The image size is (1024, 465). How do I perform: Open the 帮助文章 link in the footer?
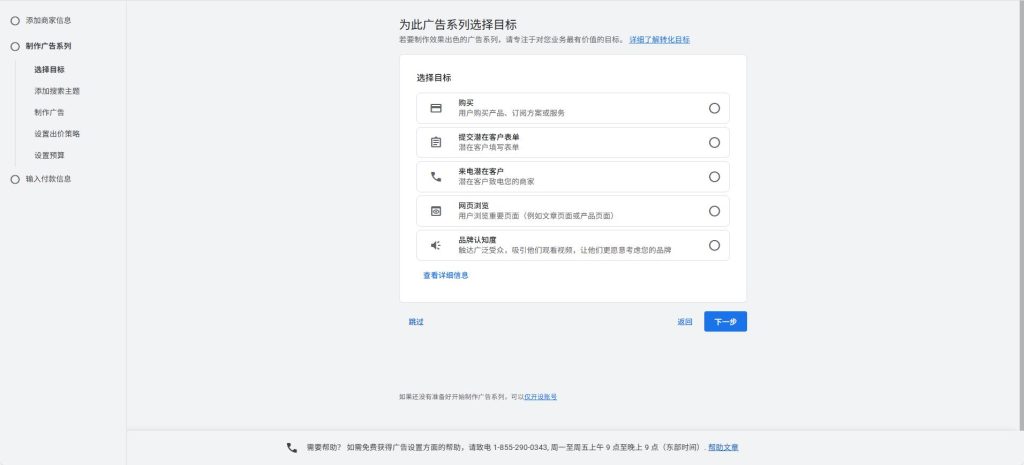pyautogui.click(x=723, y=447)
